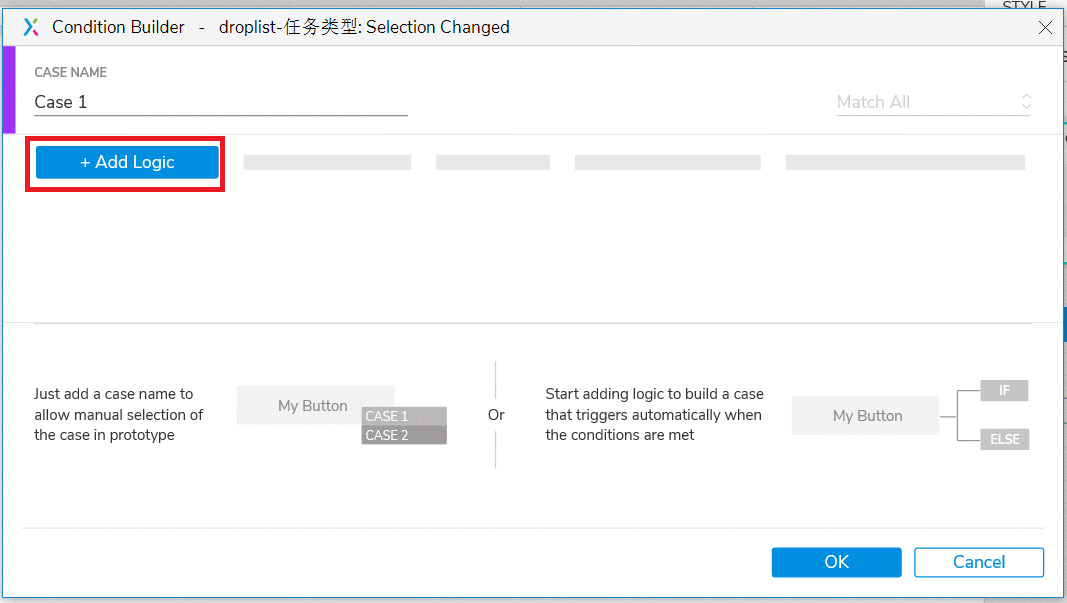1067x603 pixels.
Task: Confirm the case with OK
Action: 836,562
